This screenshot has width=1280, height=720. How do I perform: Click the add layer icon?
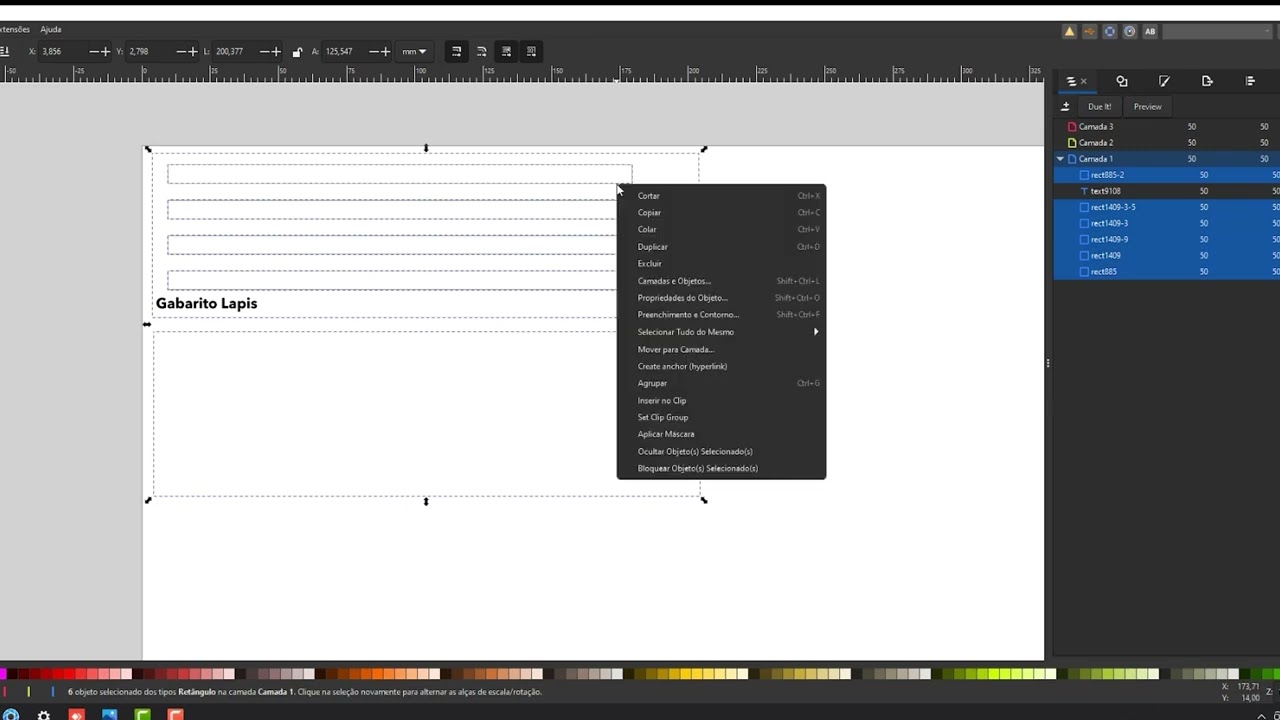[1065, 106]
